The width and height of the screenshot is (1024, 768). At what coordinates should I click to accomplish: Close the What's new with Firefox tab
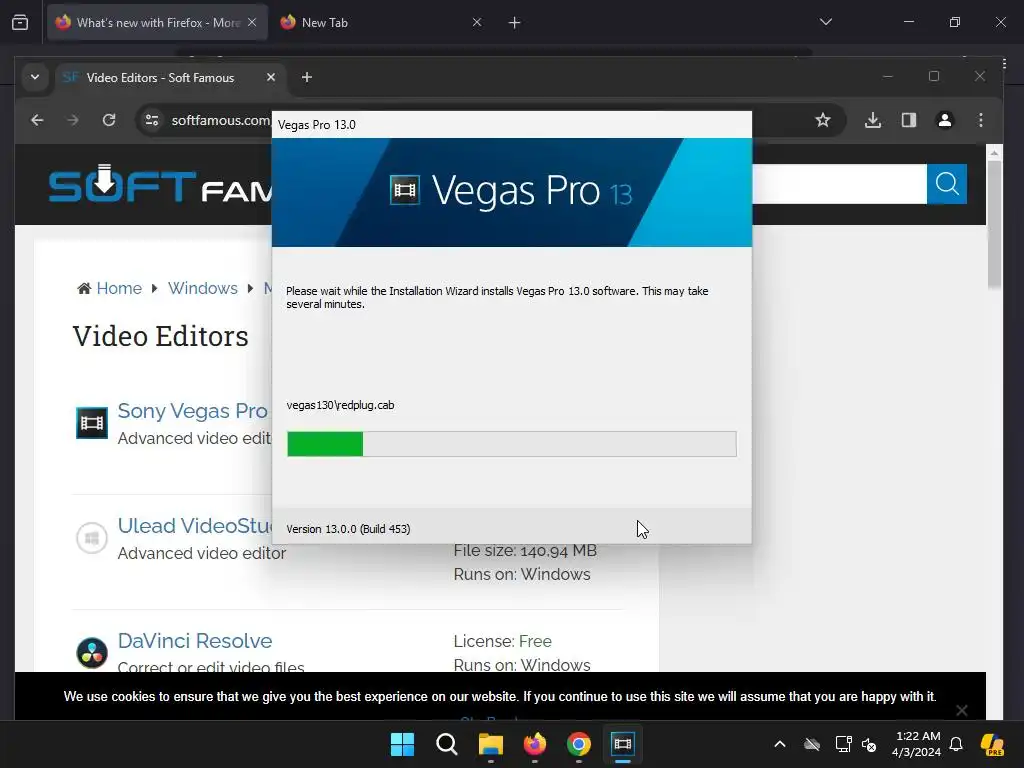(252, 22)
